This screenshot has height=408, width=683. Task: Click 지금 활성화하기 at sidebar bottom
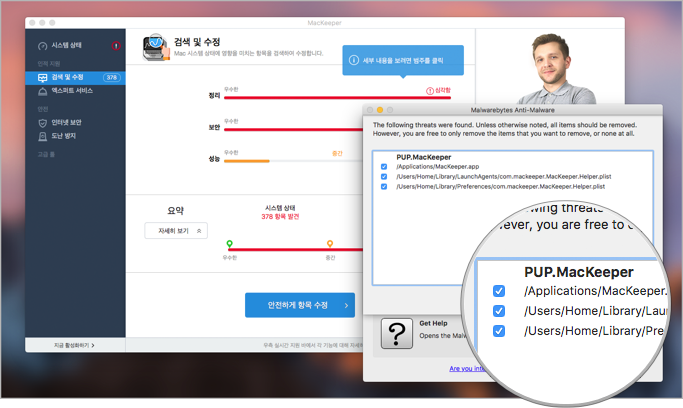[74, 345]
